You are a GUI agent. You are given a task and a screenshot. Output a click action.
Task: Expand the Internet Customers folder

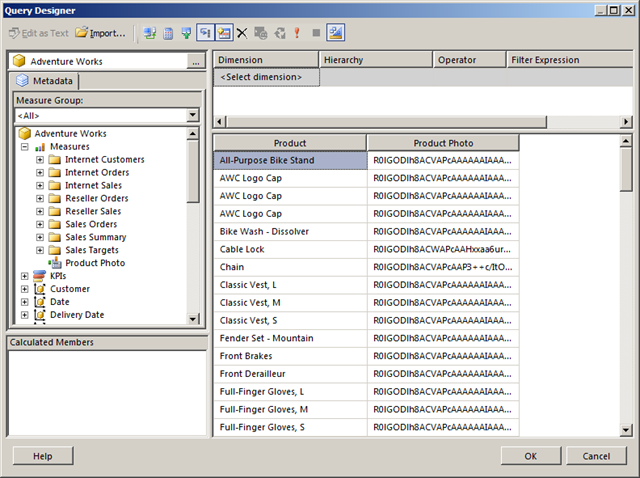tap(40, 160)
